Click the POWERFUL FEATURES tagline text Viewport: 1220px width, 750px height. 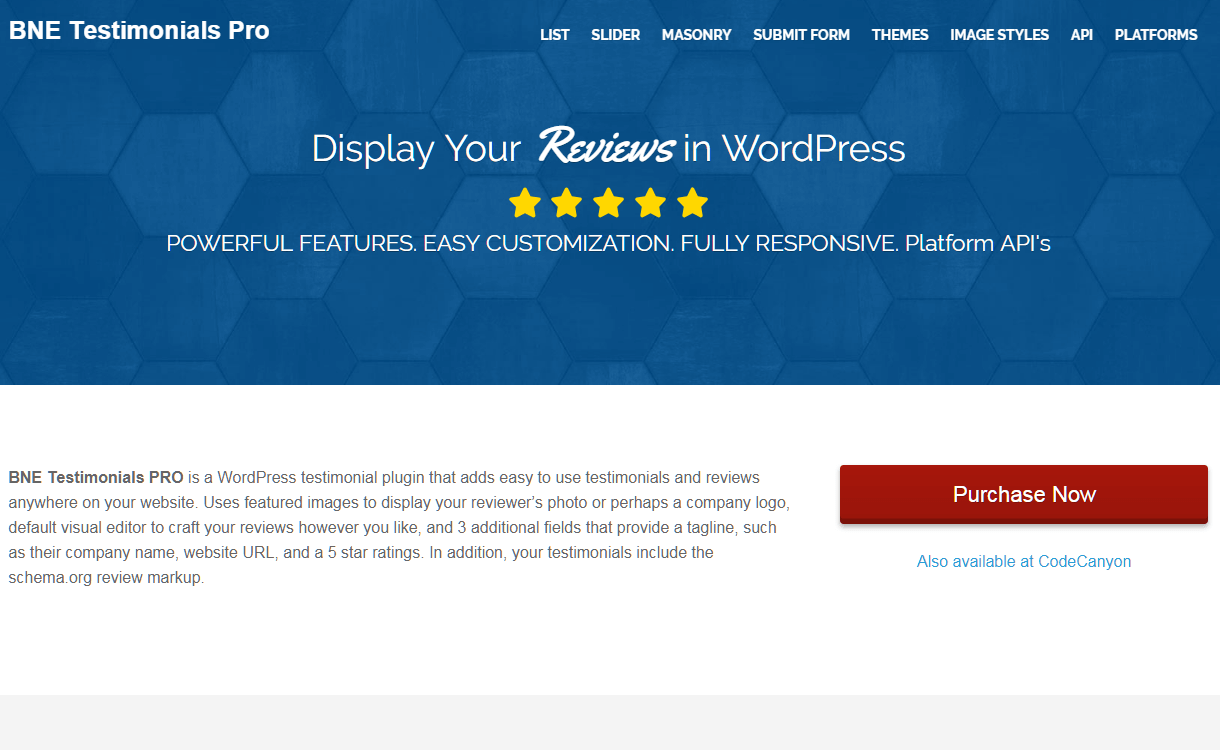(x=608, y=243)
